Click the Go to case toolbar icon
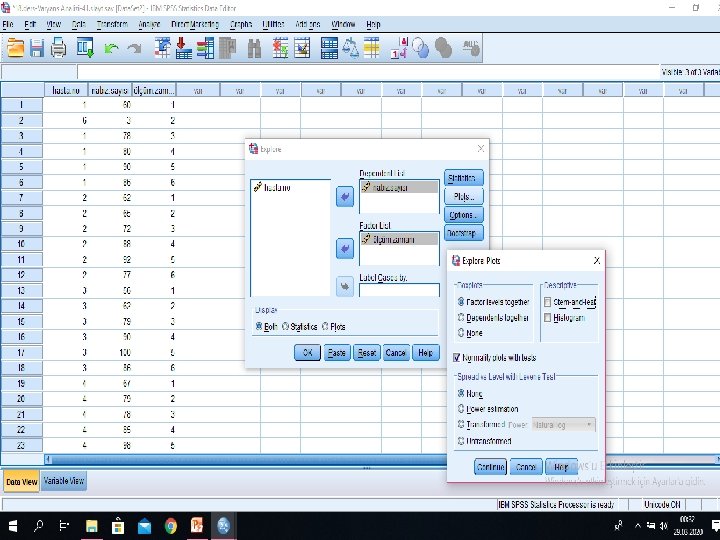 pyautogui.click(x=162, y=48)
